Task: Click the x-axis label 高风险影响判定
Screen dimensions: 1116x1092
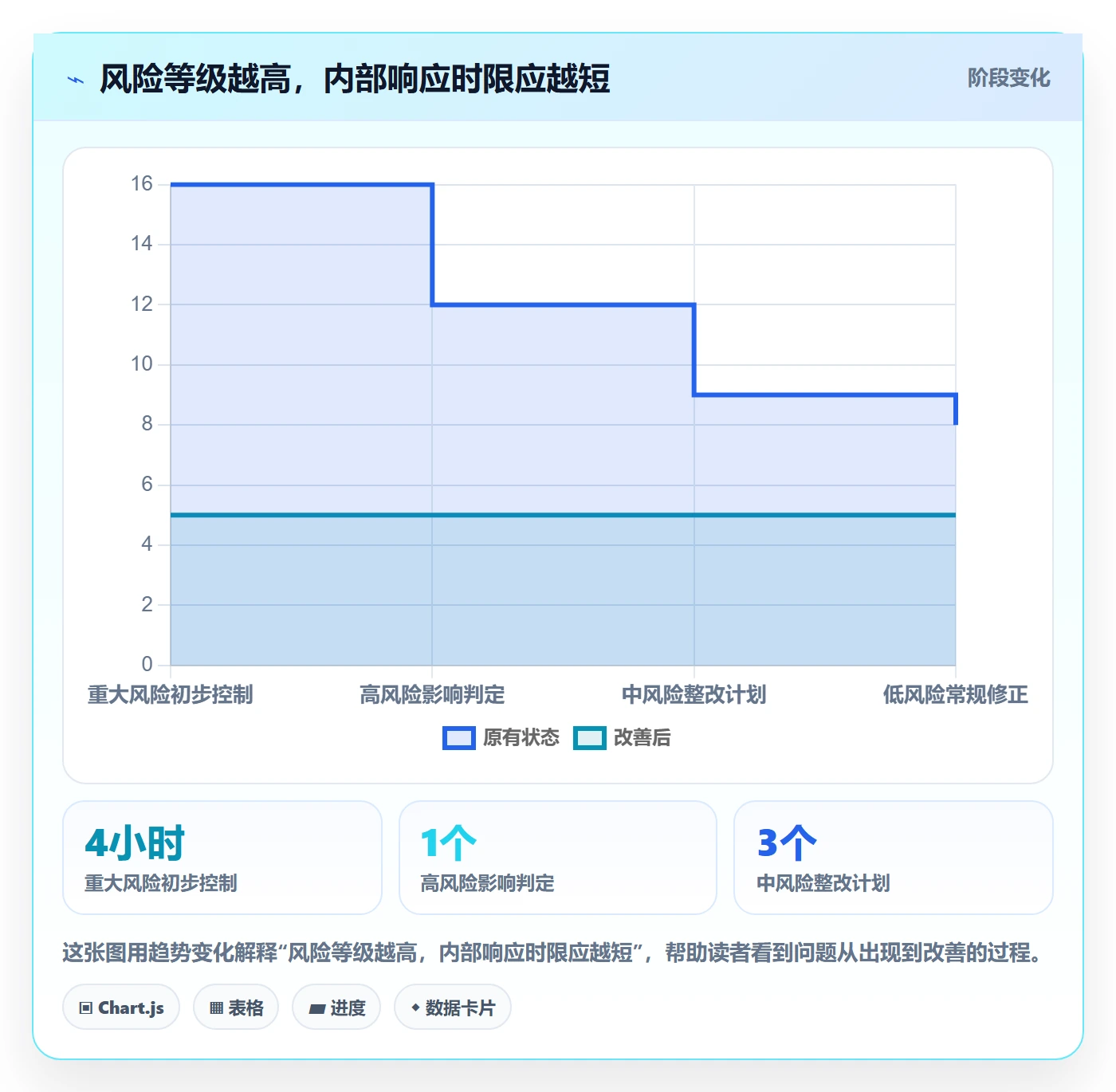Action: click(x=432, y=695)
